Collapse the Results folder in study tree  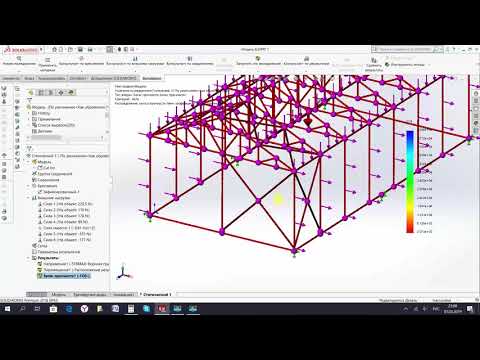coord(28,258)
